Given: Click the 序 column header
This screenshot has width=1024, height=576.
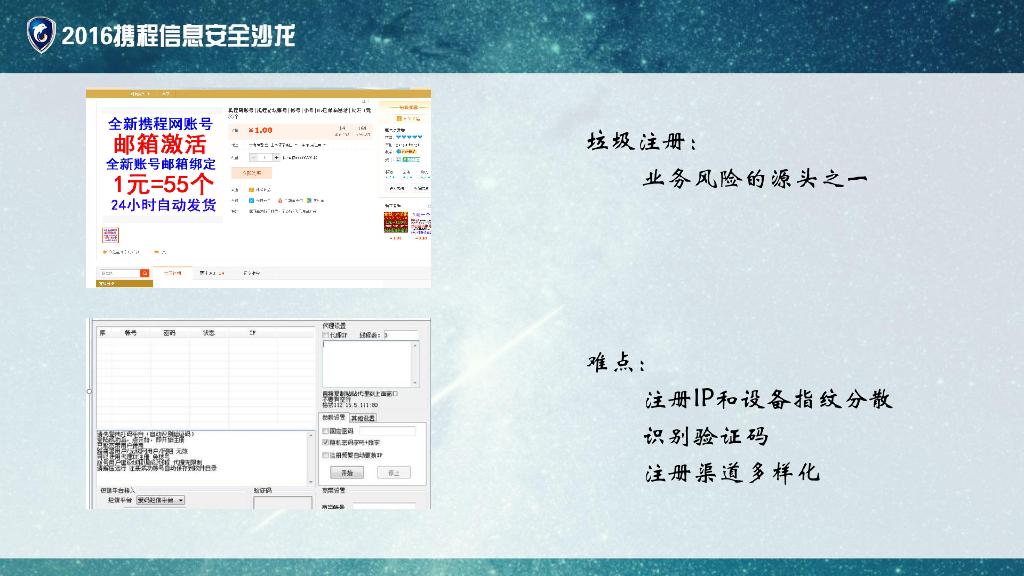Looking at the screenshot, I should [103, 333].
